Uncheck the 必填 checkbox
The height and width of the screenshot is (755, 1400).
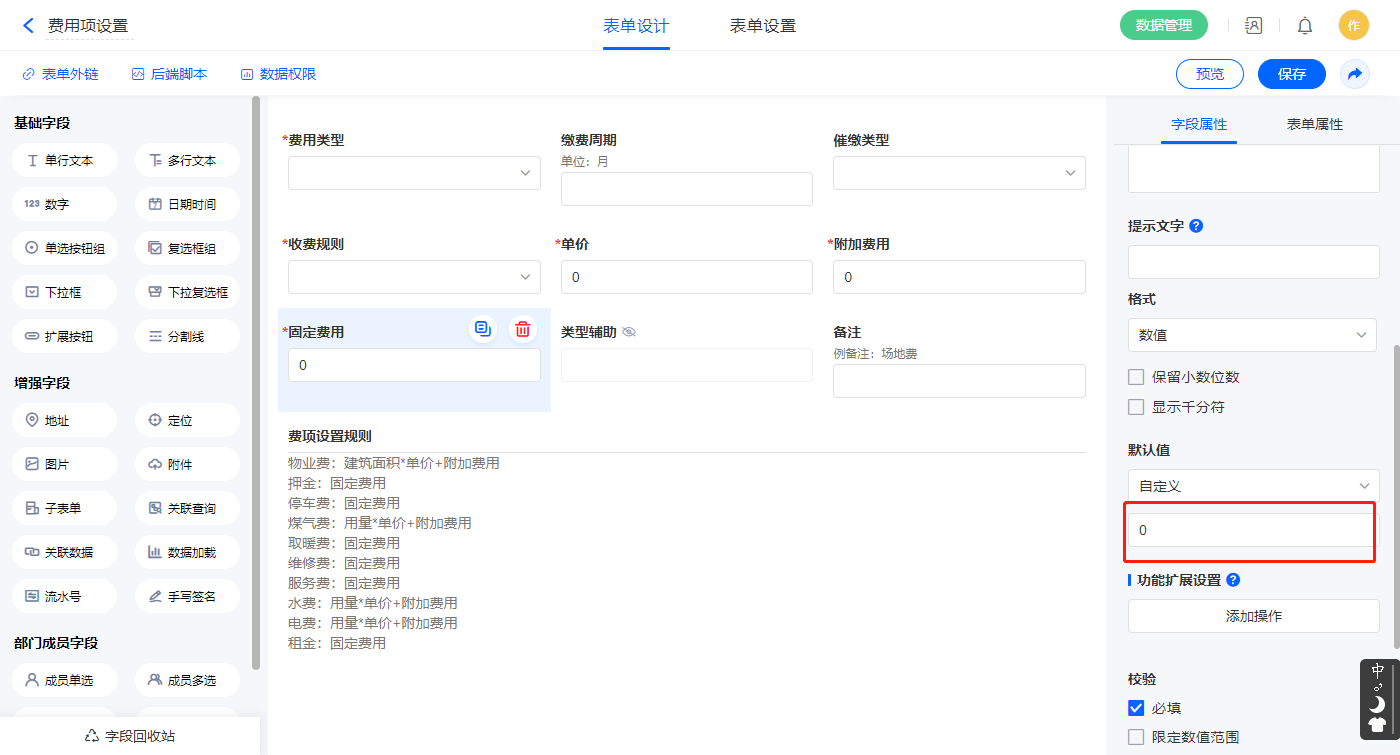(x=1136, y=708)
